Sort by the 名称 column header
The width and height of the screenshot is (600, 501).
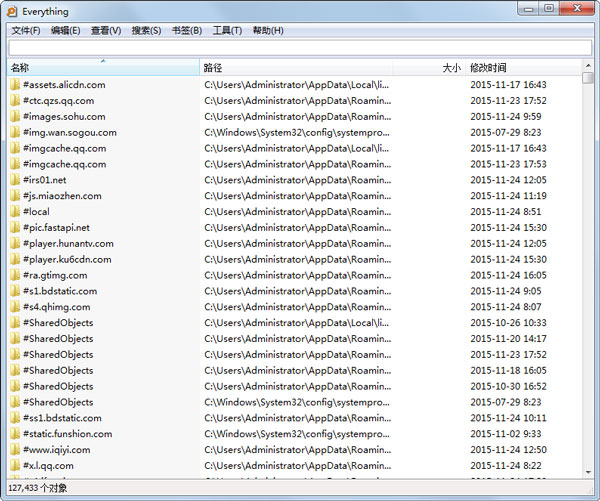(x=103, y=68)
